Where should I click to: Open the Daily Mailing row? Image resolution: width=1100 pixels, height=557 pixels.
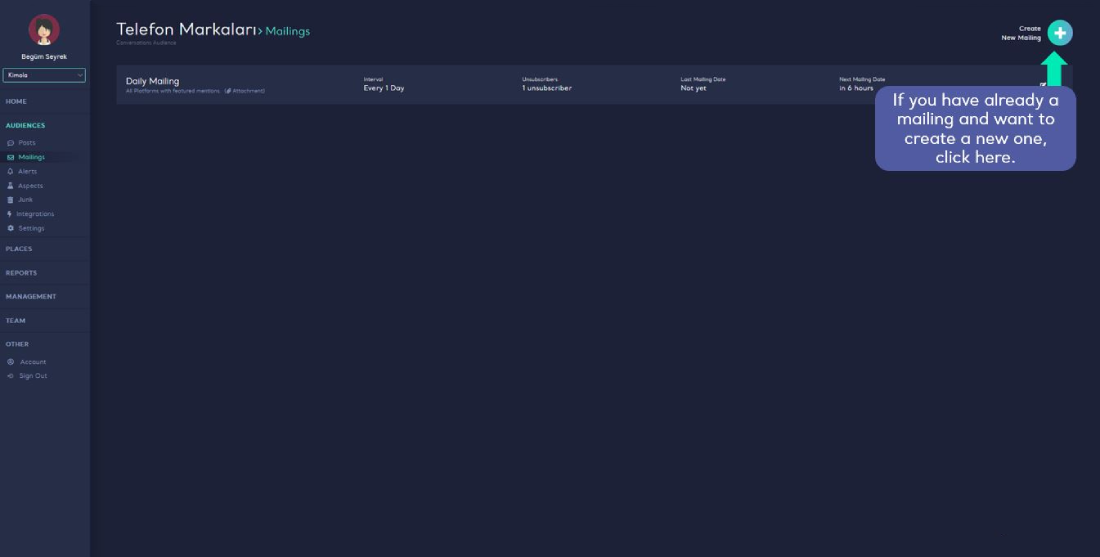pos(153,81)
